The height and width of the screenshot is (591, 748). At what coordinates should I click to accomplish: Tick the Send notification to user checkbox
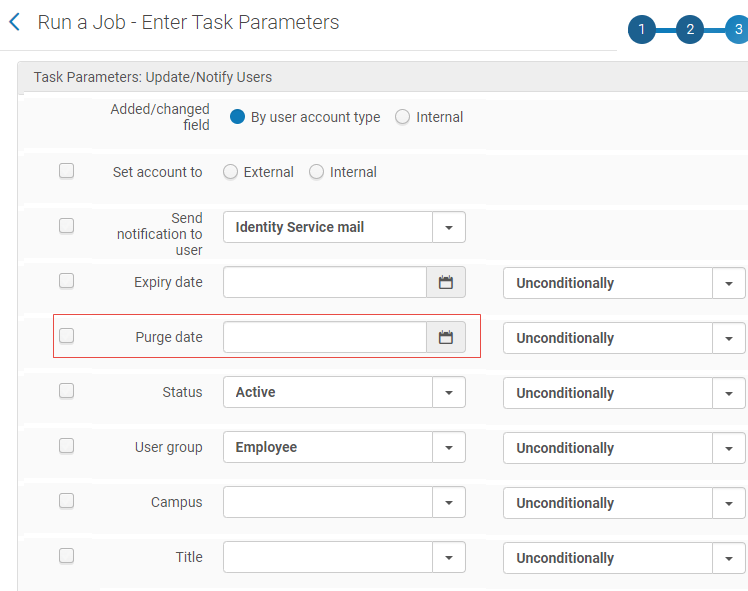[66, 226]
